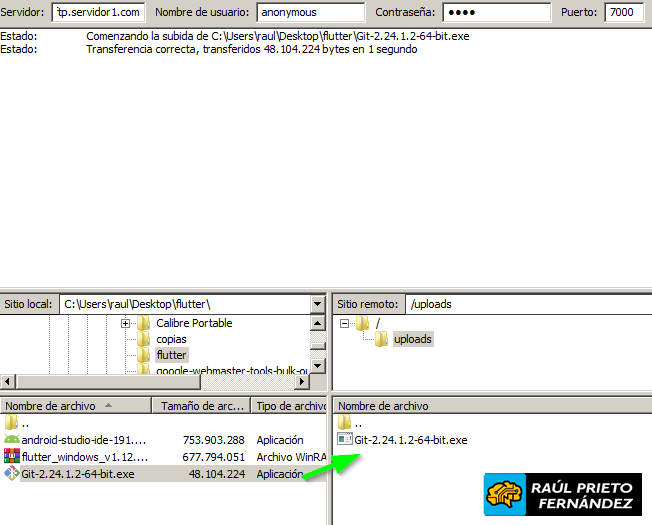
Task: Click the flutter_windows WinRAR archive icon
Action: point(12,457)
